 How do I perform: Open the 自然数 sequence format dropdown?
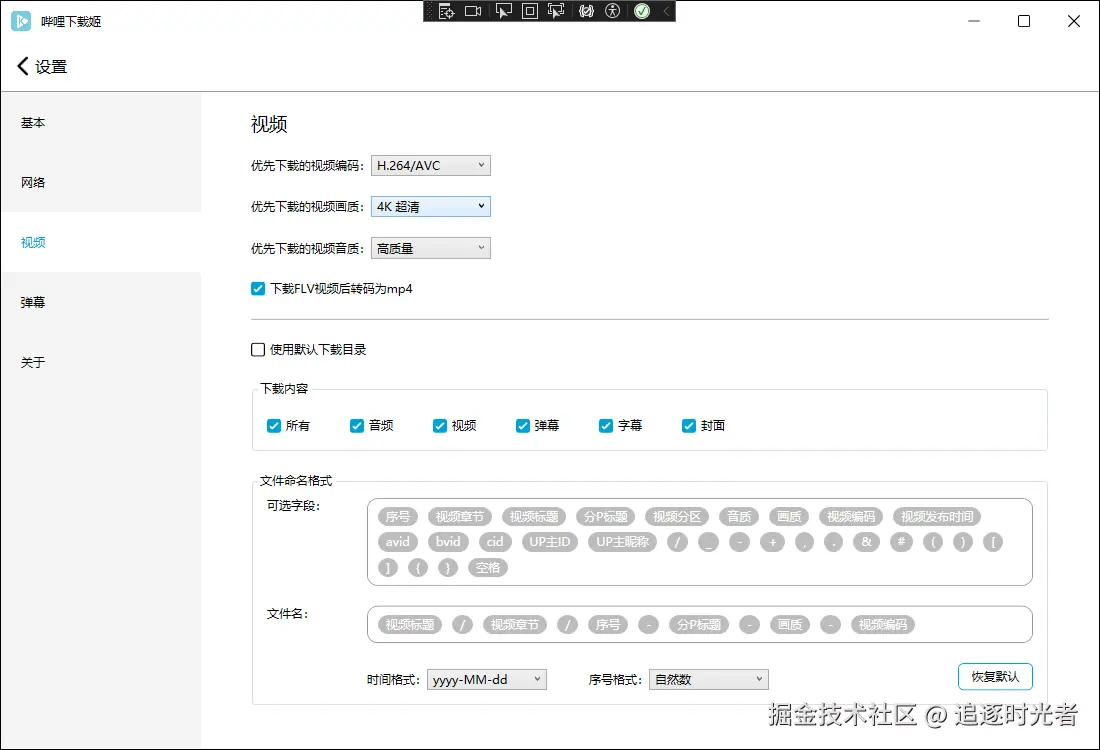709,679
